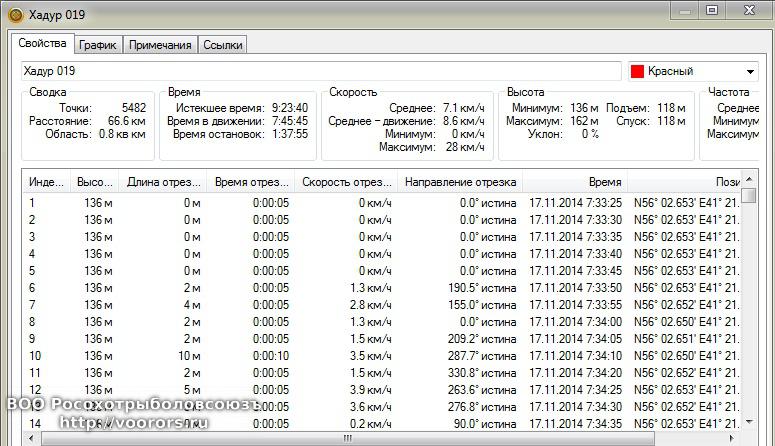This screenshot has height=446, width=775.
Task: Click the Высо... column header
Action: coord(94,182)
